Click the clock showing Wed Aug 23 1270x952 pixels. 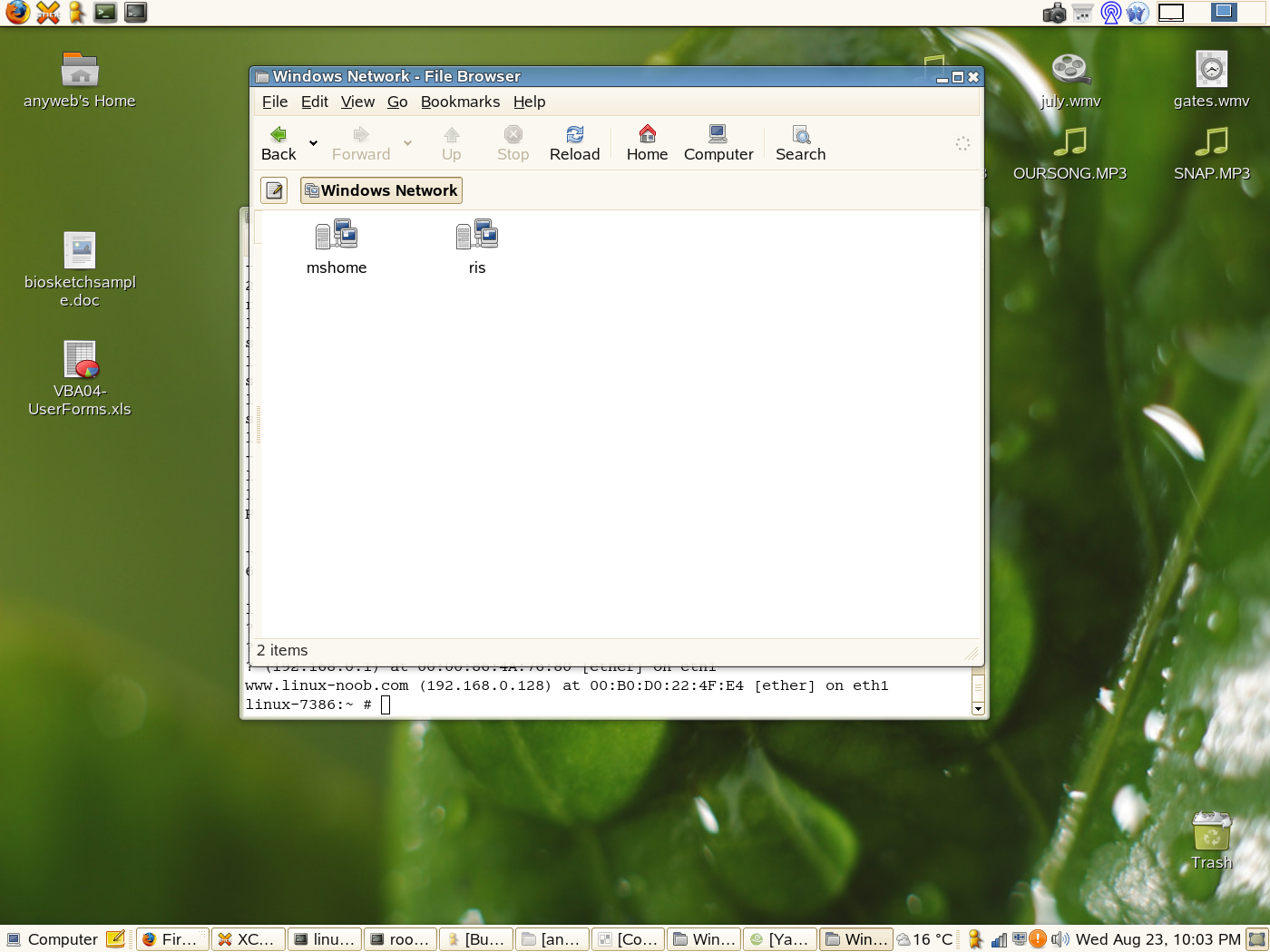1158,939
